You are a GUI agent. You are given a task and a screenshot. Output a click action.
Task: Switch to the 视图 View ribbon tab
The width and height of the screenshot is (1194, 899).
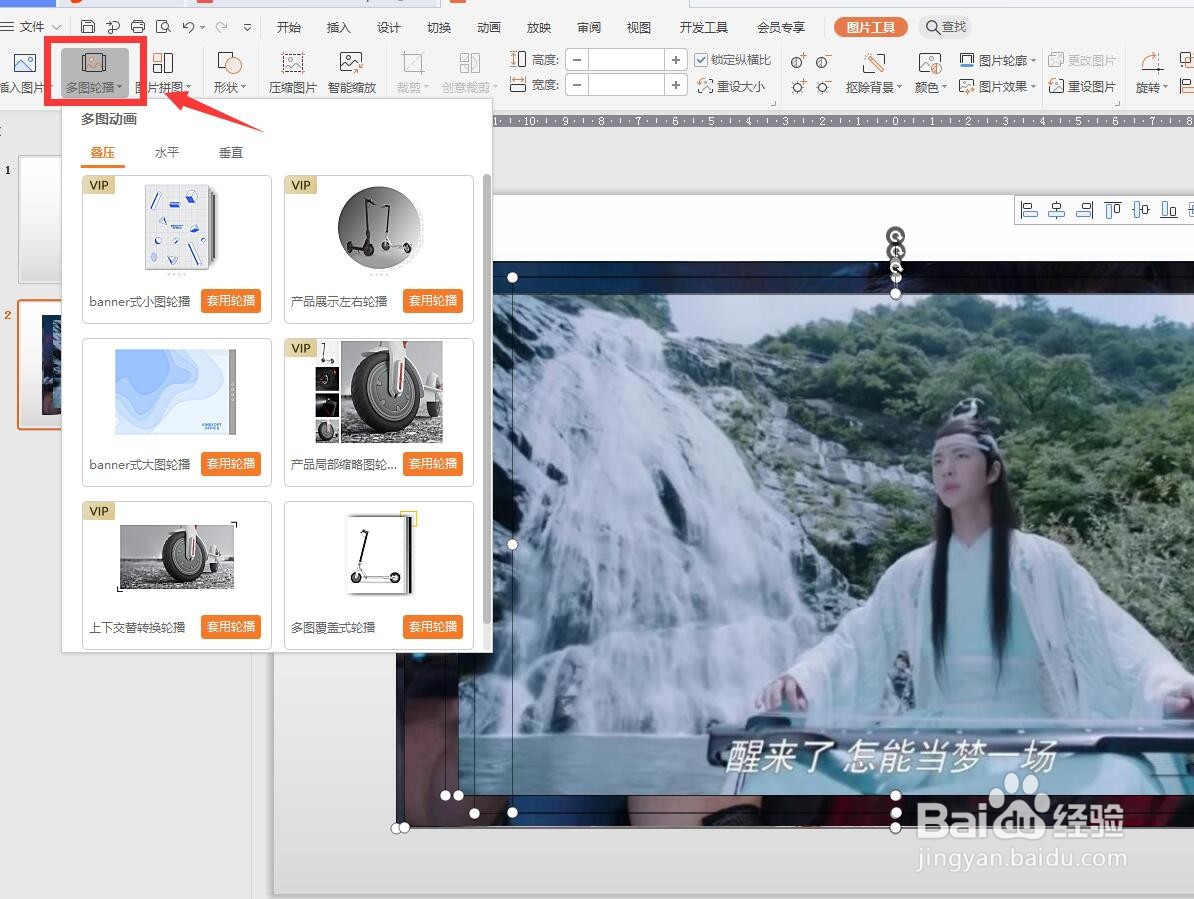click(x=639, y=27)
